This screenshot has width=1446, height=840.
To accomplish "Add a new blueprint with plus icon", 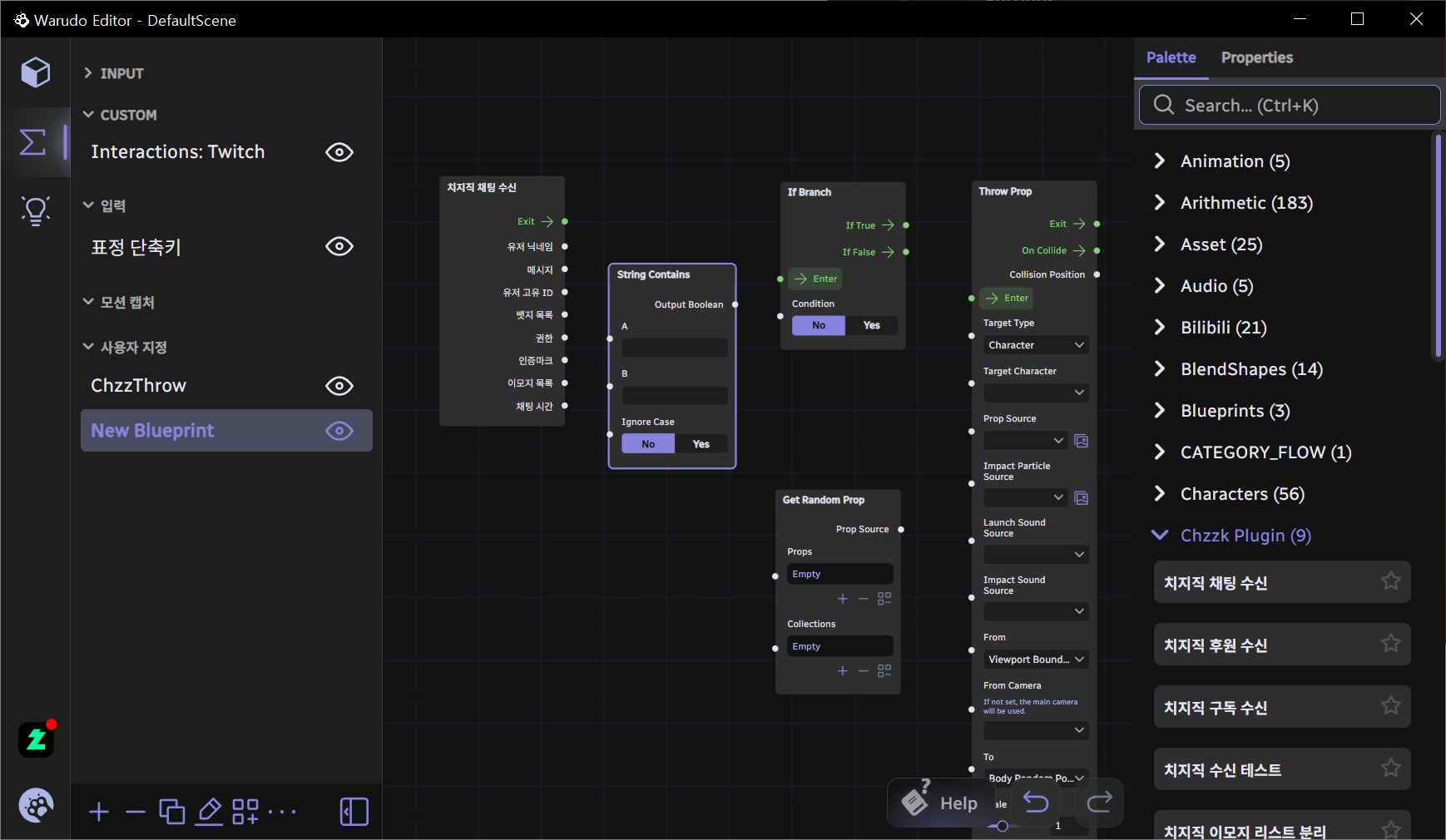I will point(99,812).
